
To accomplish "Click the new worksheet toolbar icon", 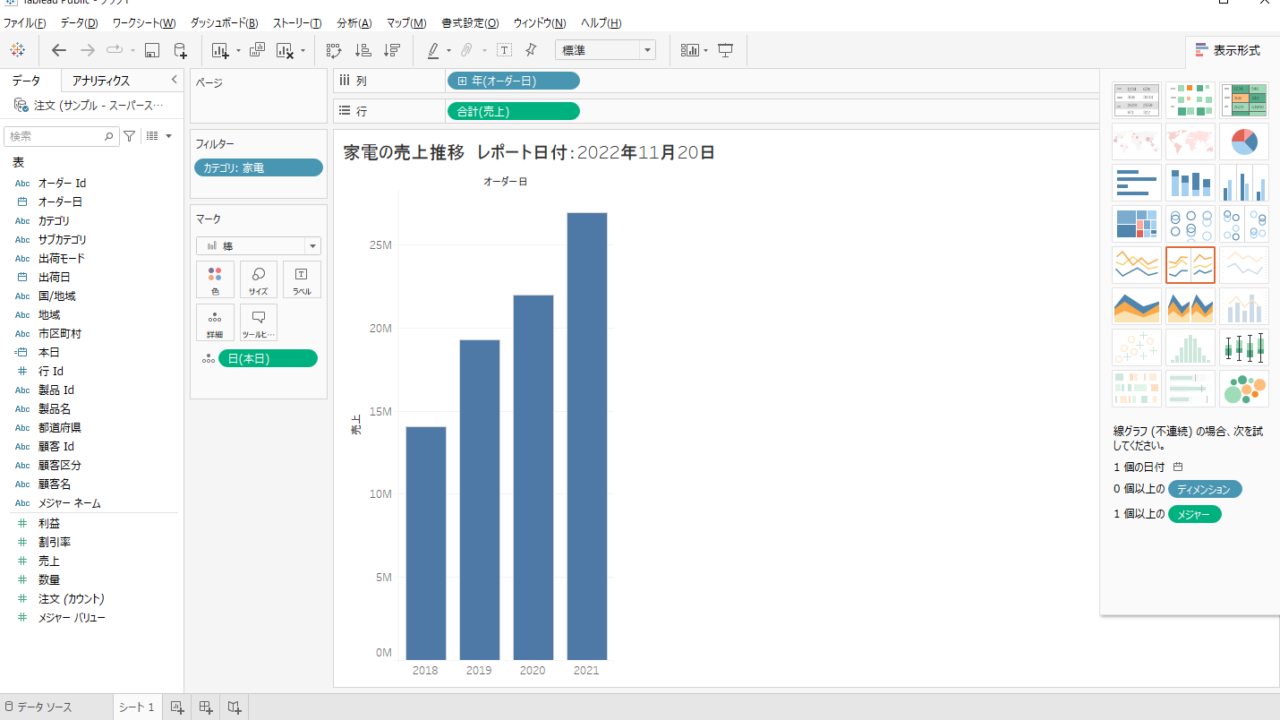I will tap(221, 50).
